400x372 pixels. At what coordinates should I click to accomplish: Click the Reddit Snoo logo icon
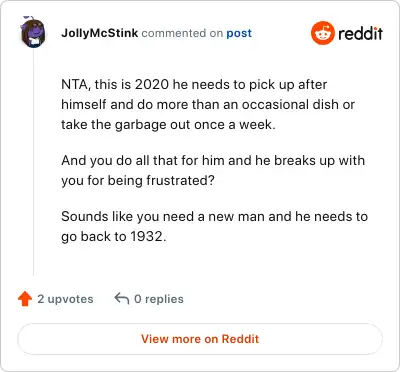[322, 33]
